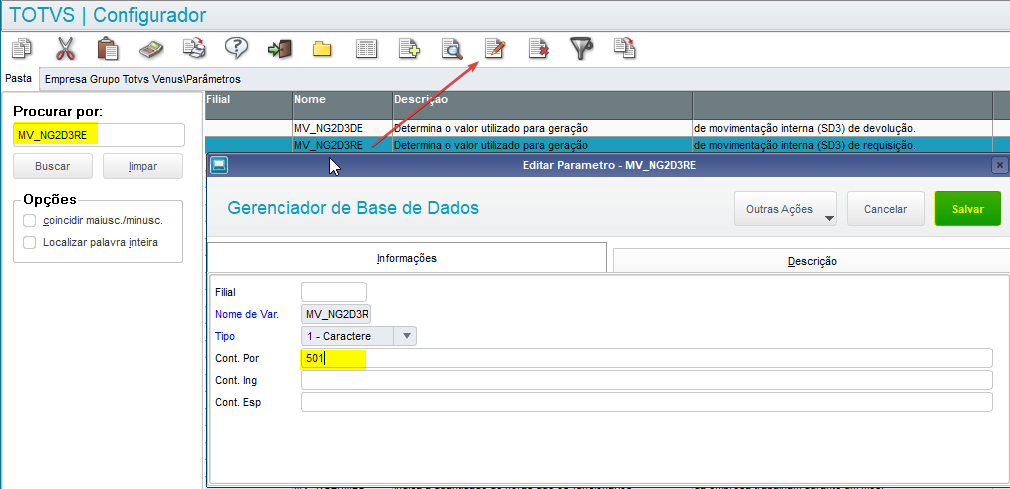
Task: Click the Salvar button
Action: (x=967, y=209)
